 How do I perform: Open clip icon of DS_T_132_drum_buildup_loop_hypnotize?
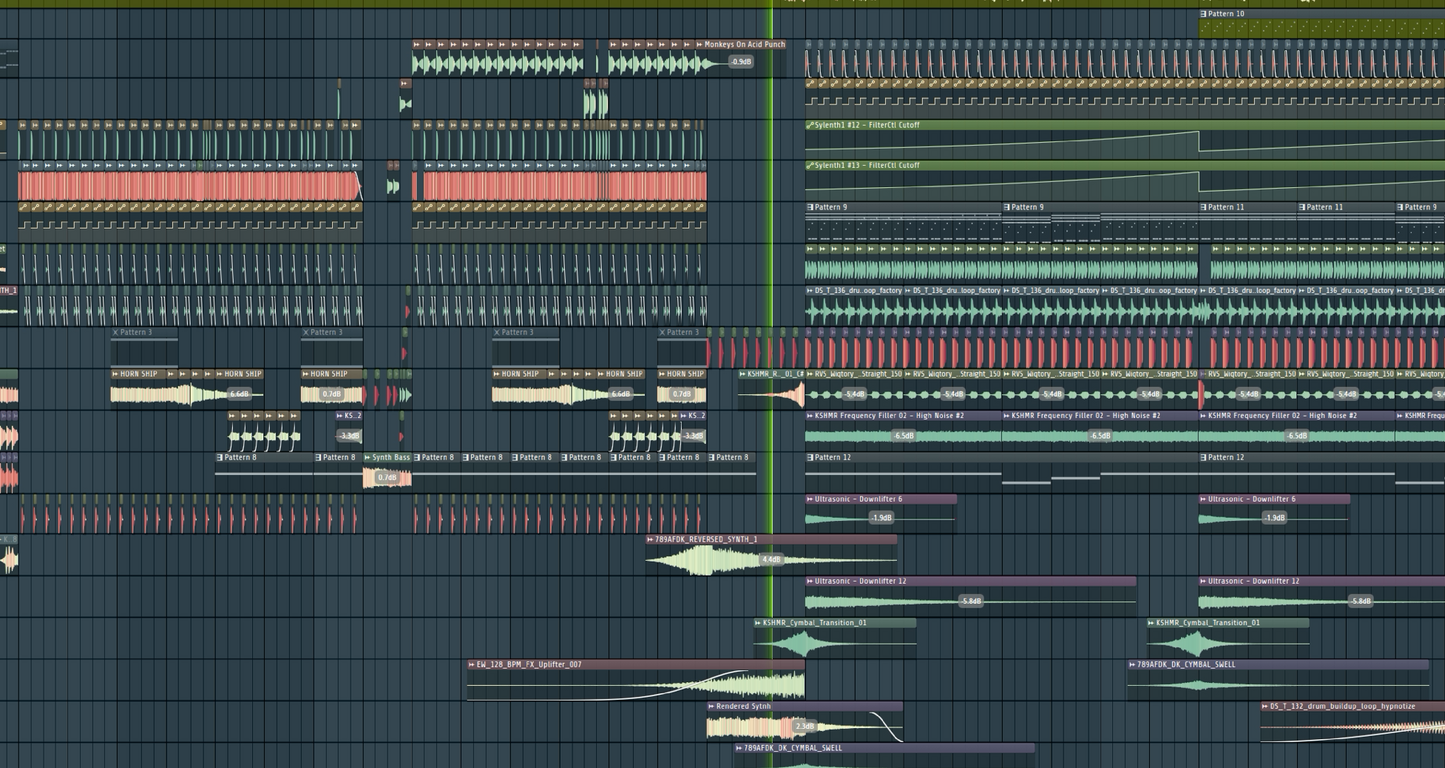[x=1266, y=706]
